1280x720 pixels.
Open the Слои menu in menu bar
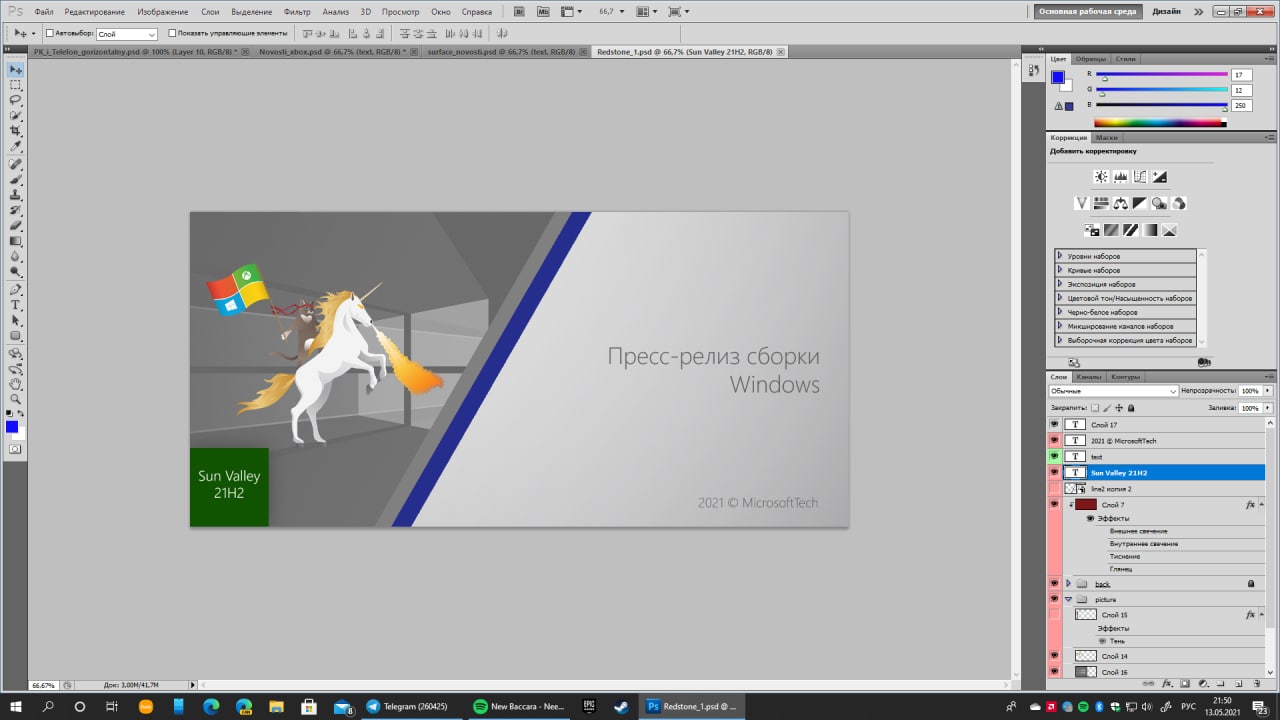coord(210,12)
